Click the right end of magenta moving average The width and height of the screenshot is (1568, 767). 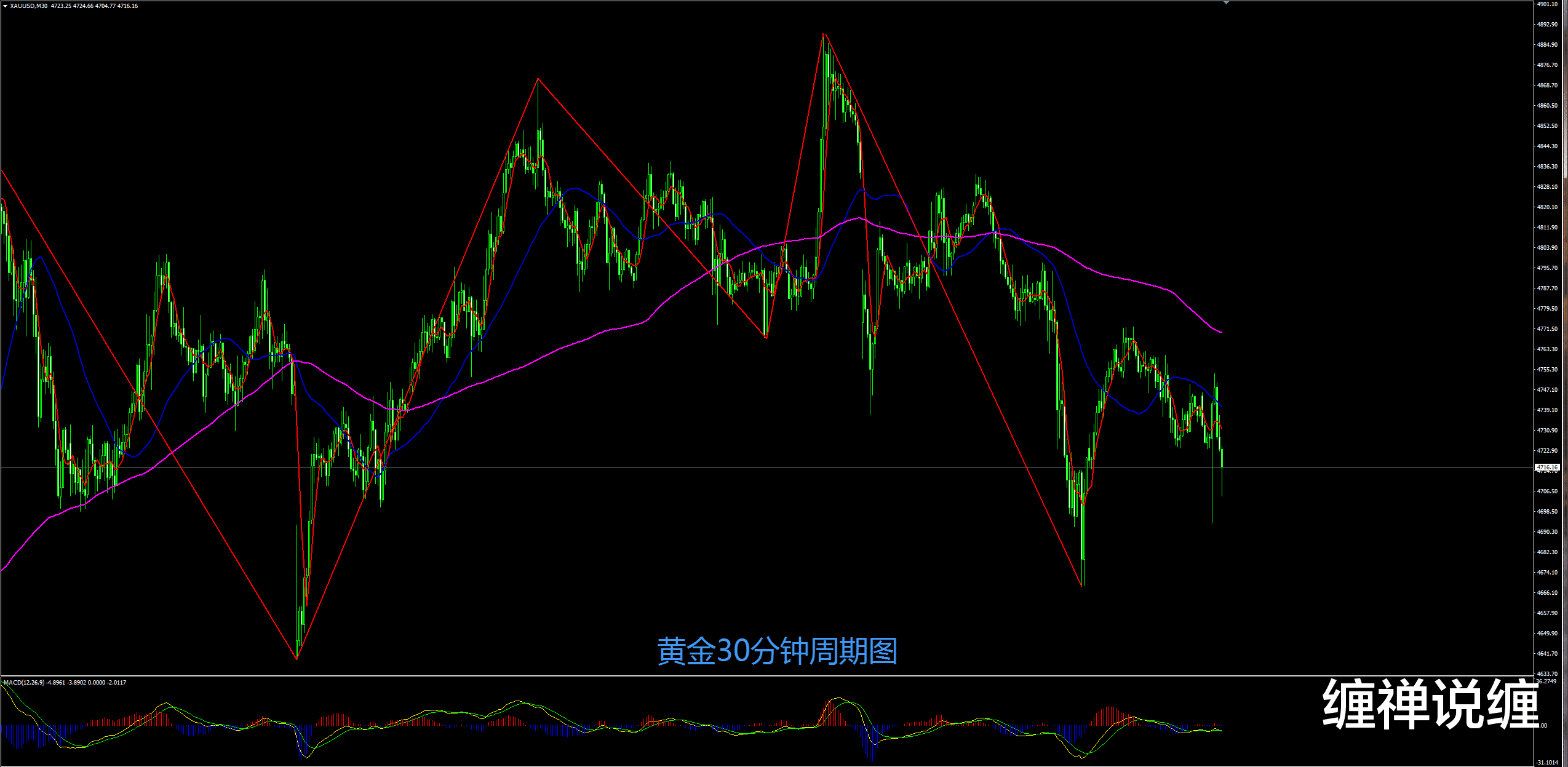point(1222,333)
